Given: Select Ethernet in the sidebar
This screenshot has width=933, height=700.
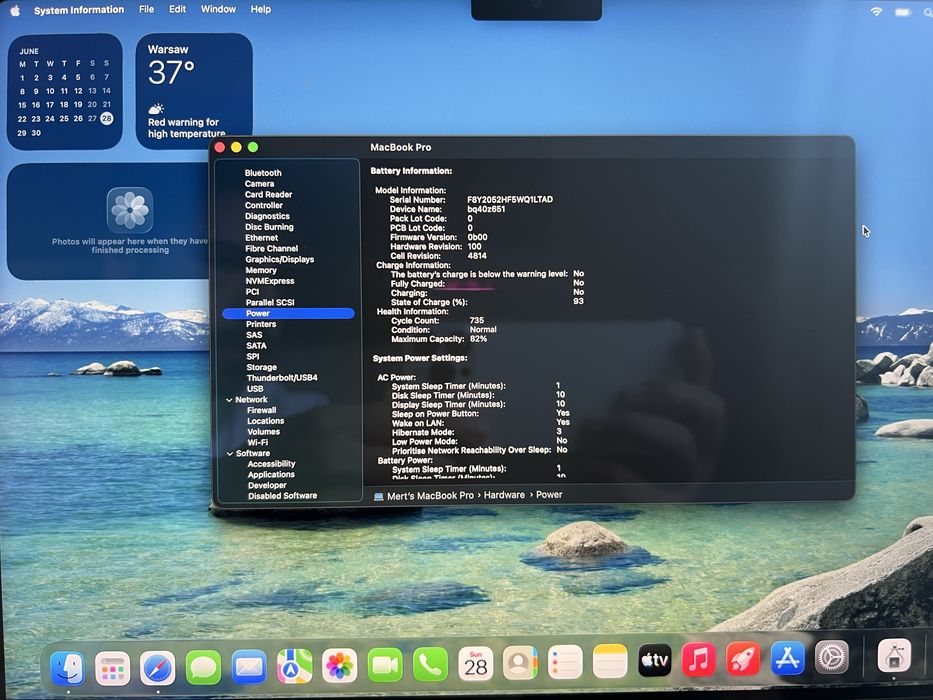Looking at the screenshot, I should (261, 238).
